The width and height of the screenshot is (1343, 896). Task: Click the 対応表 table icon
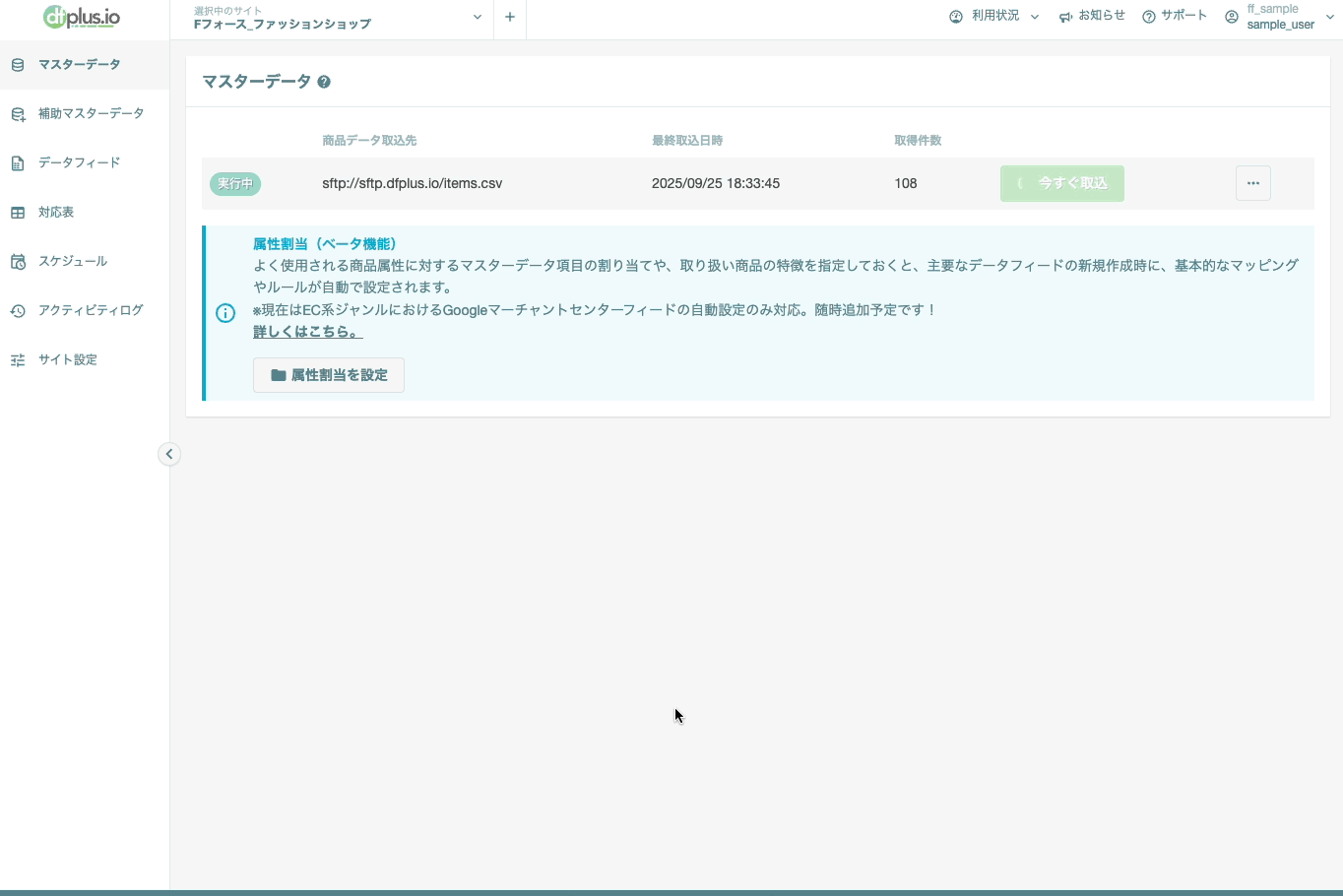click(x=18, y=213)
